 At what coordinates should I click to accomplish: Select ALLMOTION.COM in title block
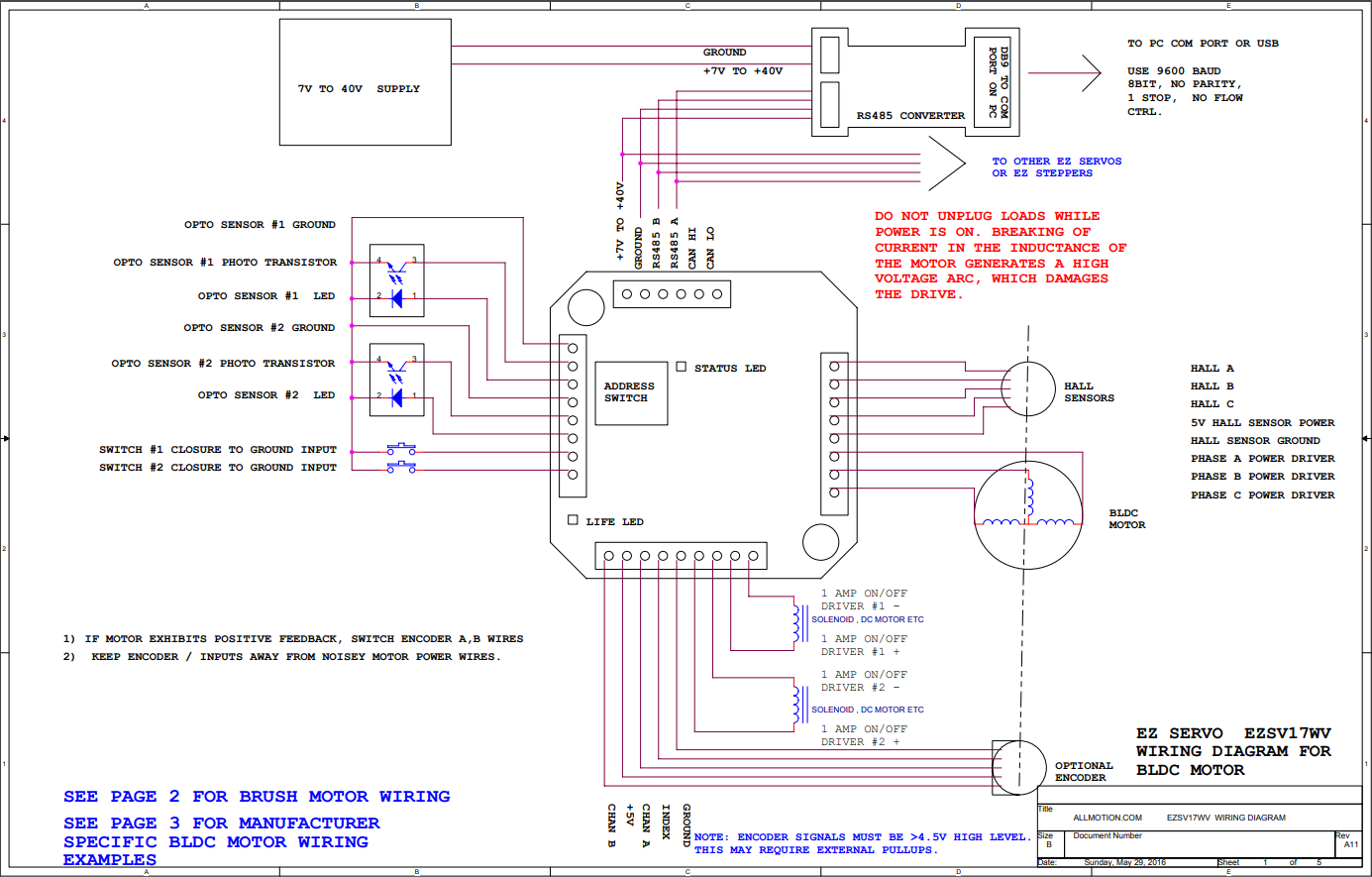pos(1108,819)
